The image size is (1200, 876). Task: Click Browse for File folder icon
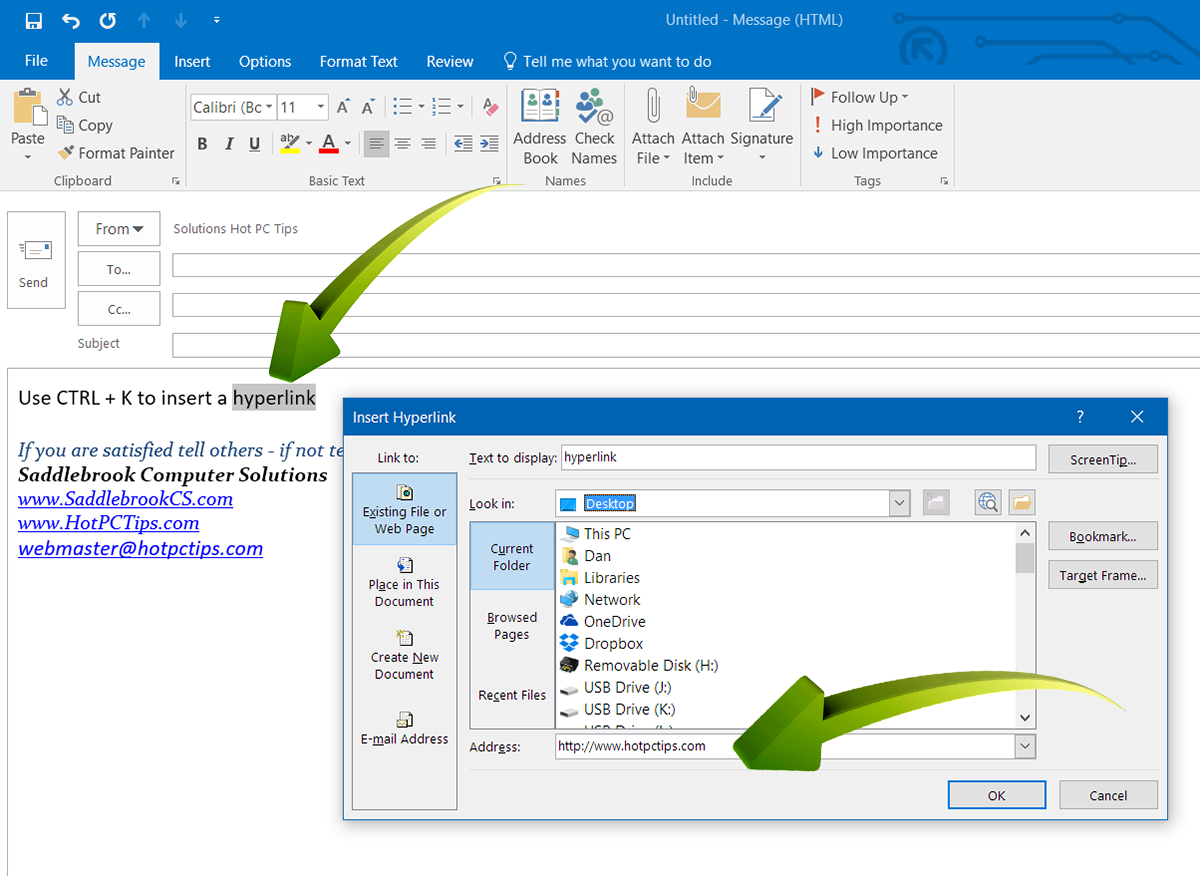click(x=1022, y=503)
